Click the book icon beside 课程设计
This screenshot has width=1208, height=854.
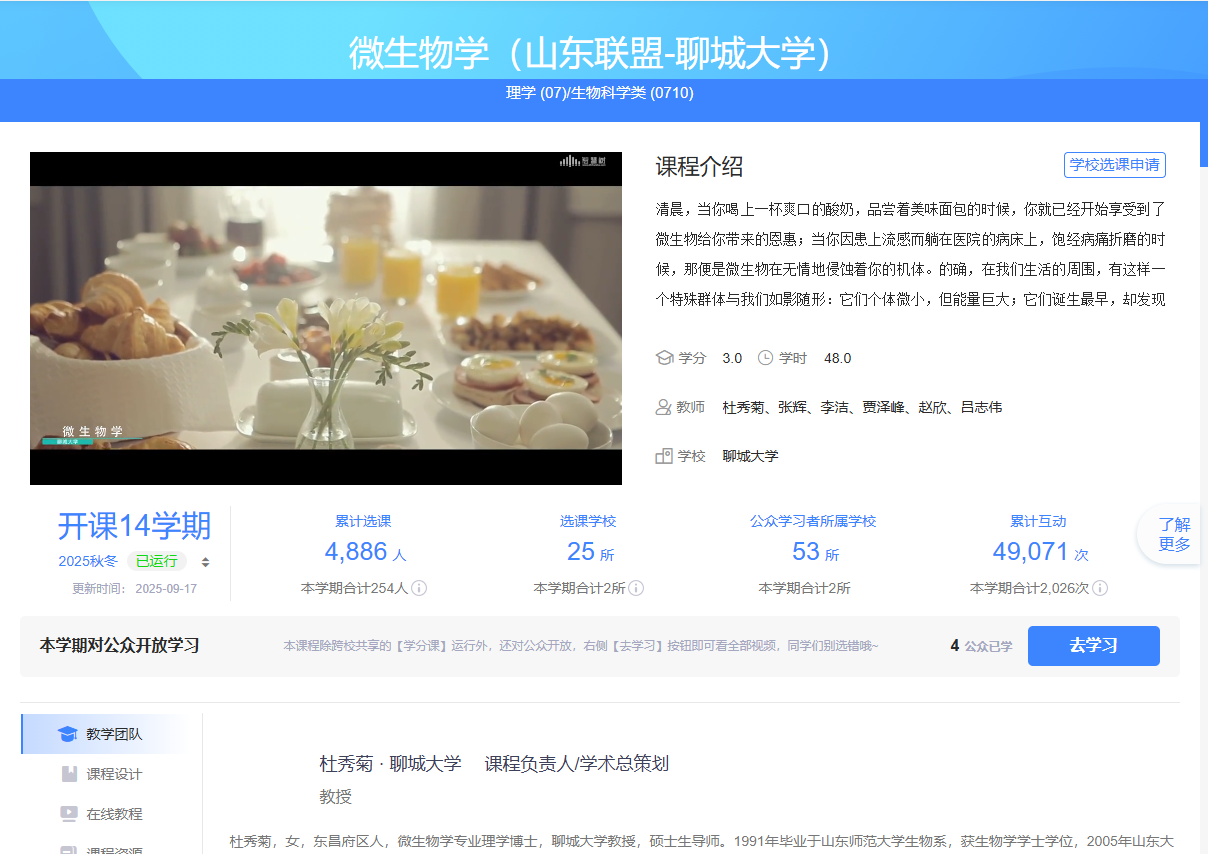[x=69, y=774]
